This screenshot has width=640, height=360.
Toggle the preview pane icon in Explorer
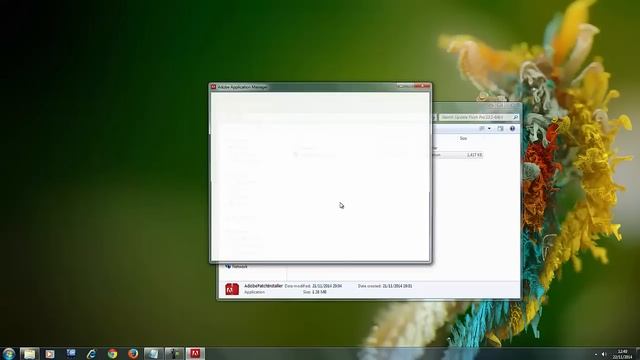click(x=500, y=129)
